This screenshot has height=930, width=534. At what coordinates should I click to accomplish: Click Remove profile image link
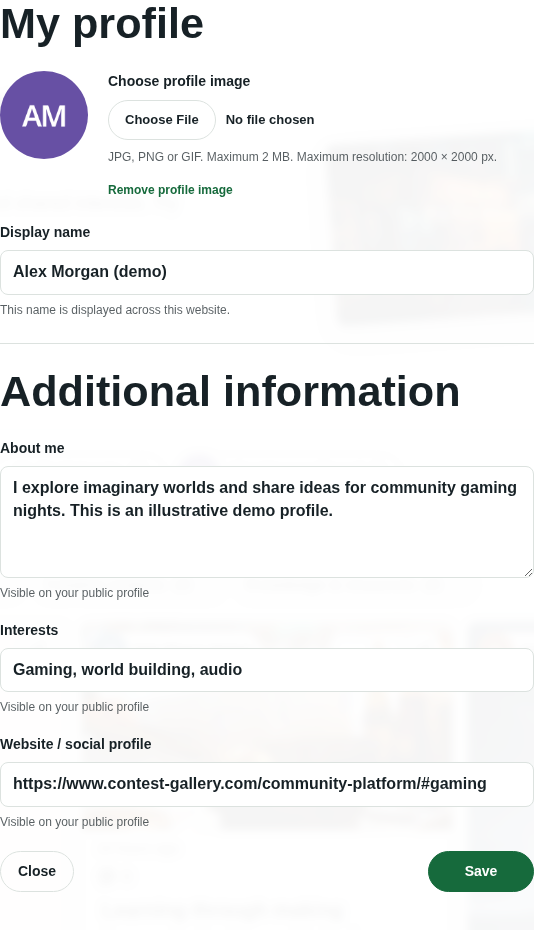coord(170,190)
